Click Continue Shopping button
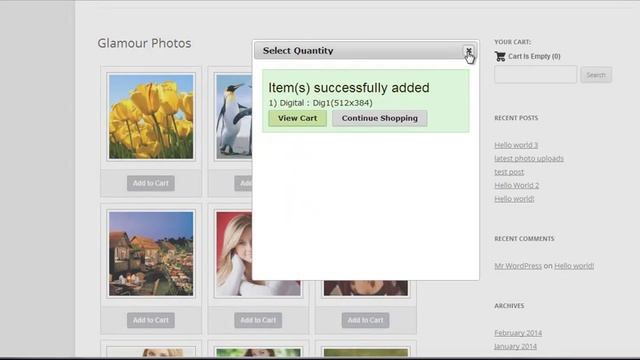The image size is (640, 360). pyautogui.click(x=380, y=118)
